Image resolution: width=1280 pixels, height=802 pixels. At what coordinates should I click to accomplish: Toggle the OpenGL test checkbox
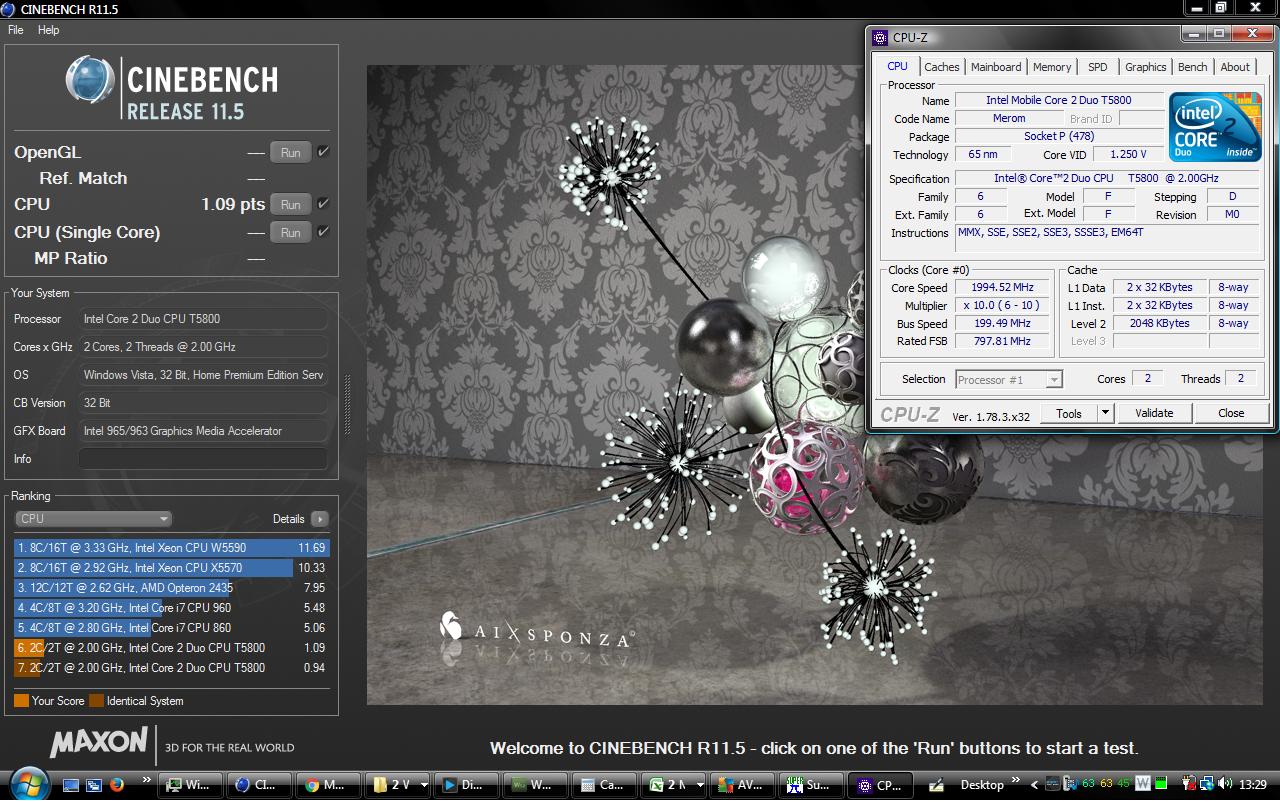(x=323, y=152)
